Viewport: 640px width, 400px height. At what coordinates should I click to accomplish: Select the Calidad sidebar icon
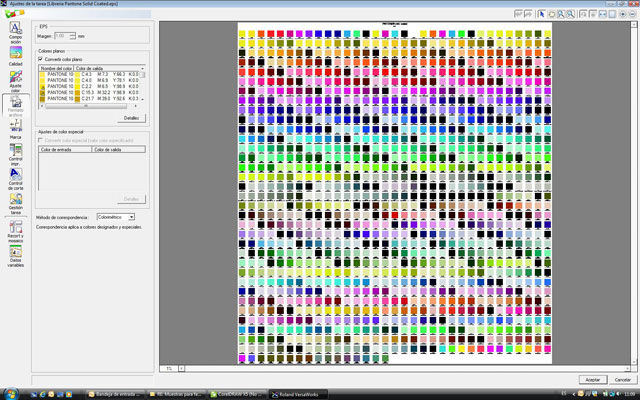15,58
